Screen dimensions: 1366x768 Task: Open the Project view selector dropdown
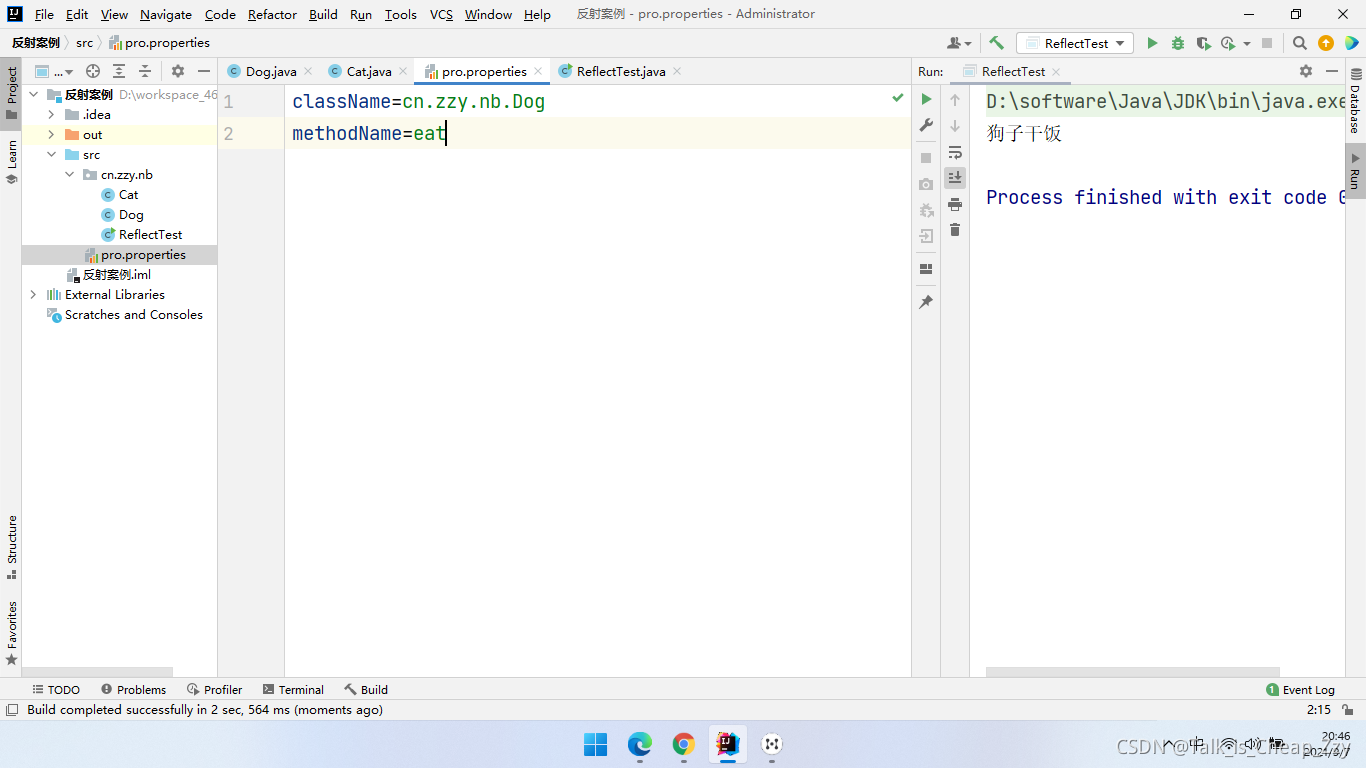coord(55,71)
